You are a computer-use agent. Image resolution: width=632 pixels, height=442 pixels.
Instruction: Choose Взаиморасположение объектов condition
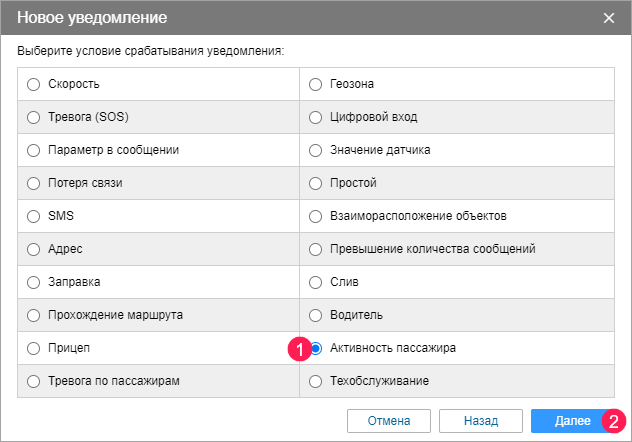tap(316, 216)
